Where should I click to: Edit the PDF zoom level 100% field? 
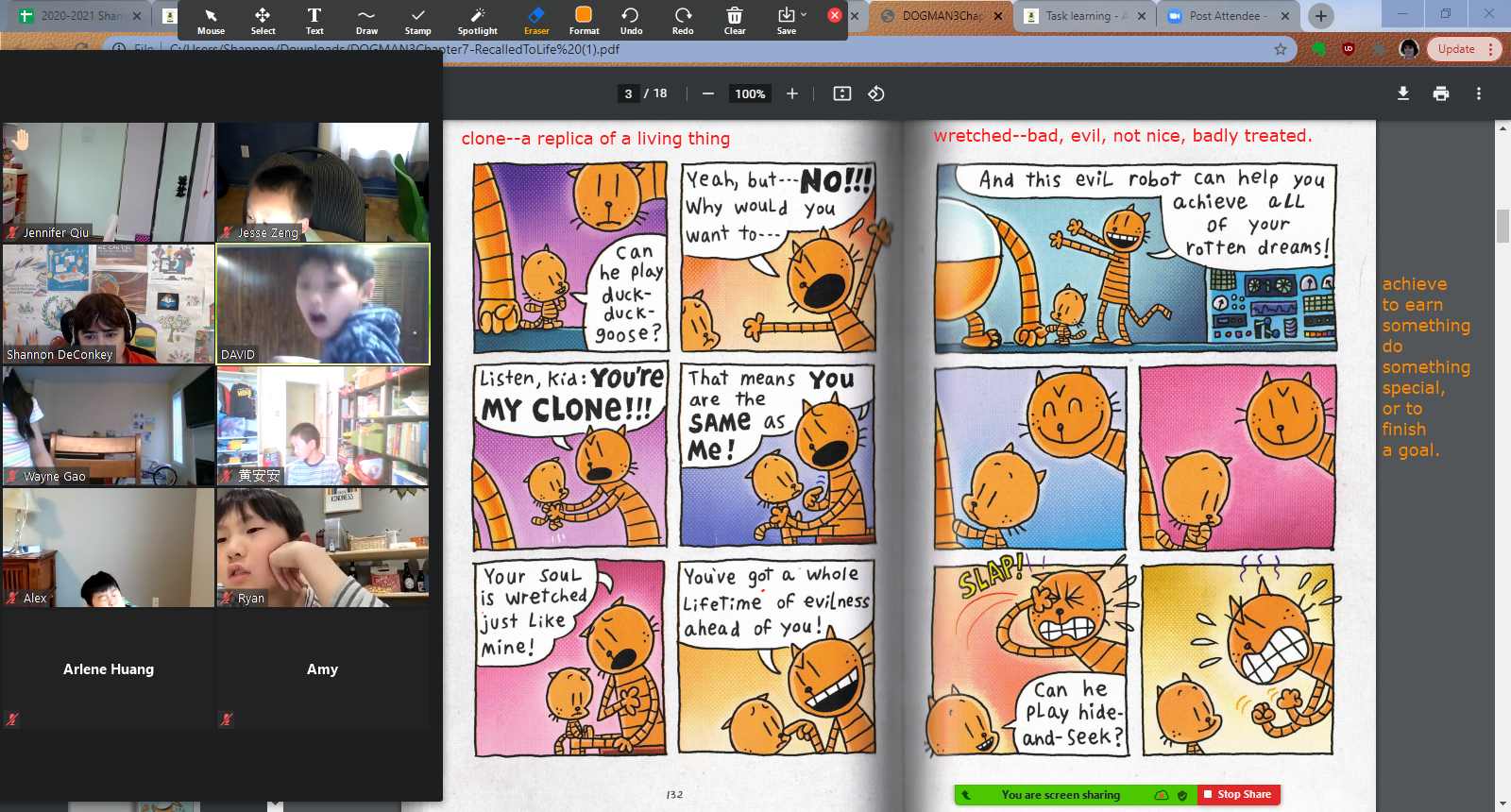point(750,93)
